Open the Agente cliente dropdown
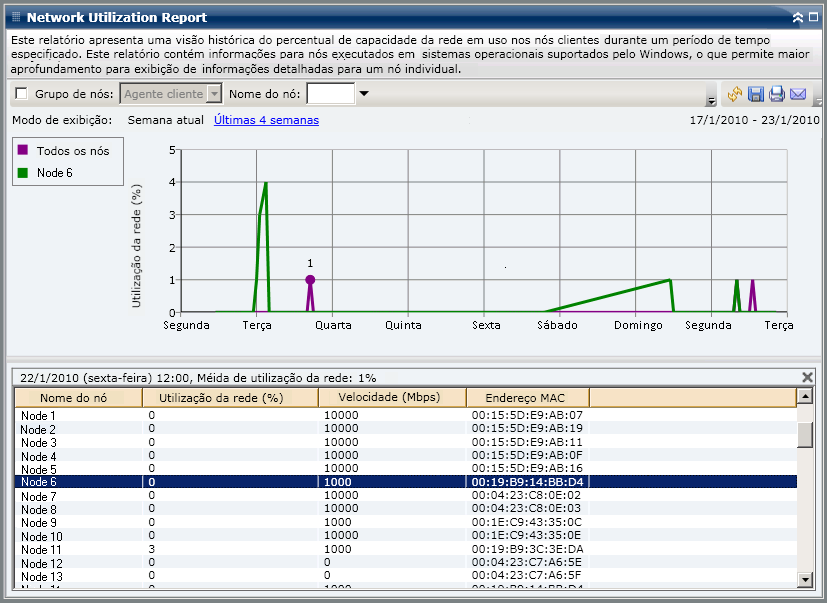The image size is (827, 603). [x=213, y=94]
